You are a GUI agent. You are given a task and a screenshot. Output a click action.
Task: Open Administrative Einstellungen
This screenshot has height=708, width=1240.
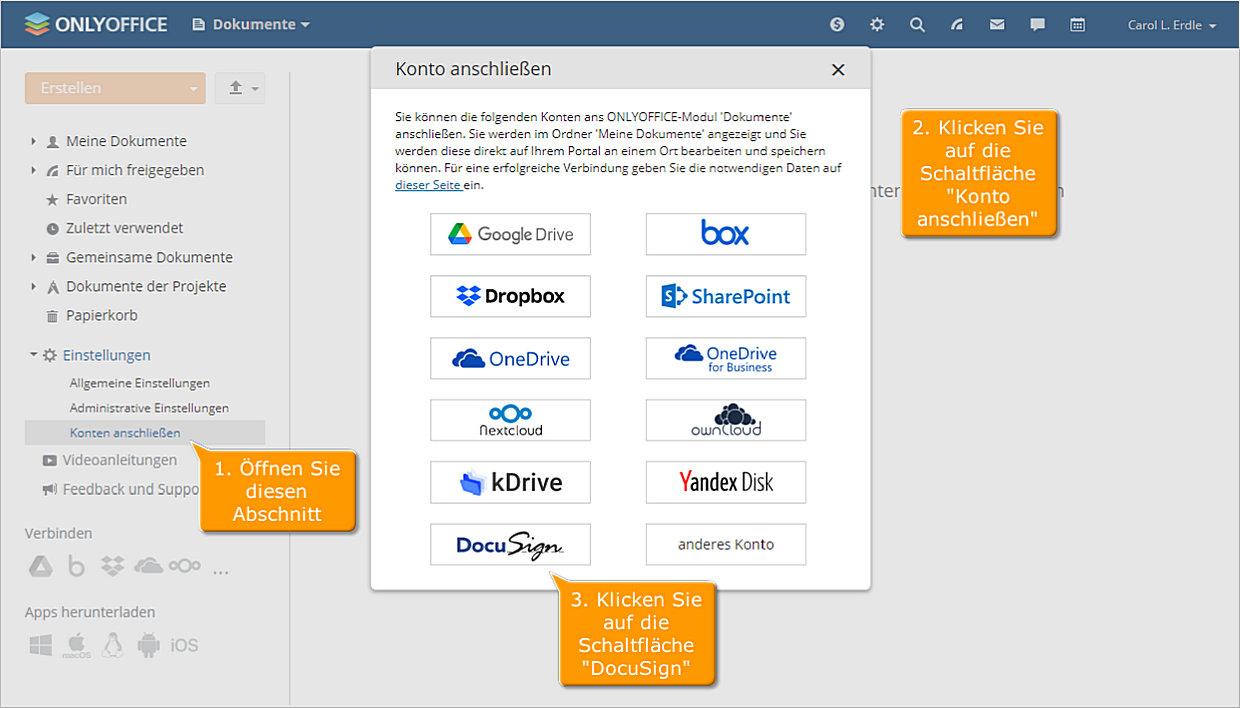149,408
